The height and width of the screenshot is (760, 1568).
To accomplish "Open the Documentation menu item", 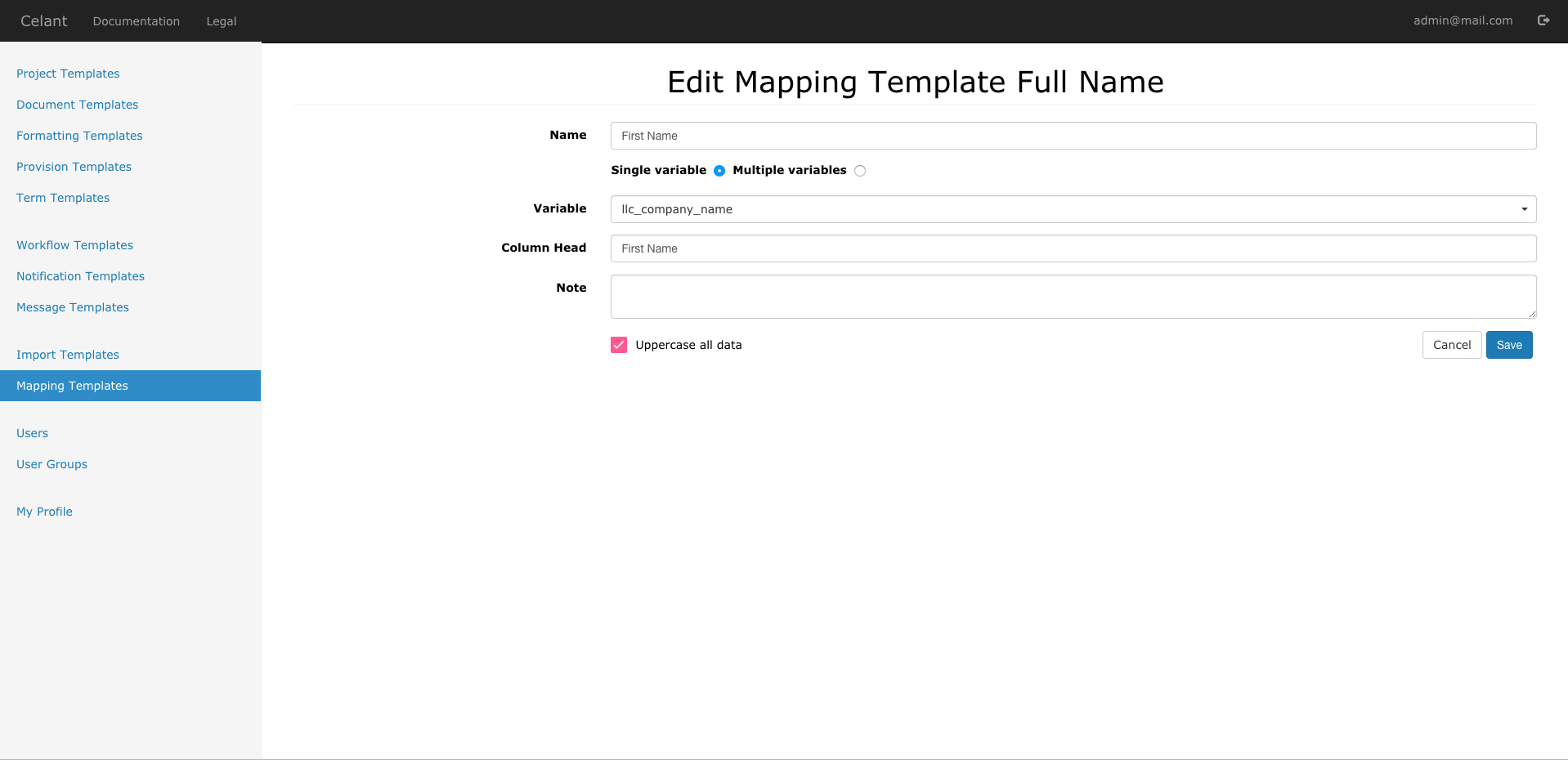I will click(x=136, y=21).
